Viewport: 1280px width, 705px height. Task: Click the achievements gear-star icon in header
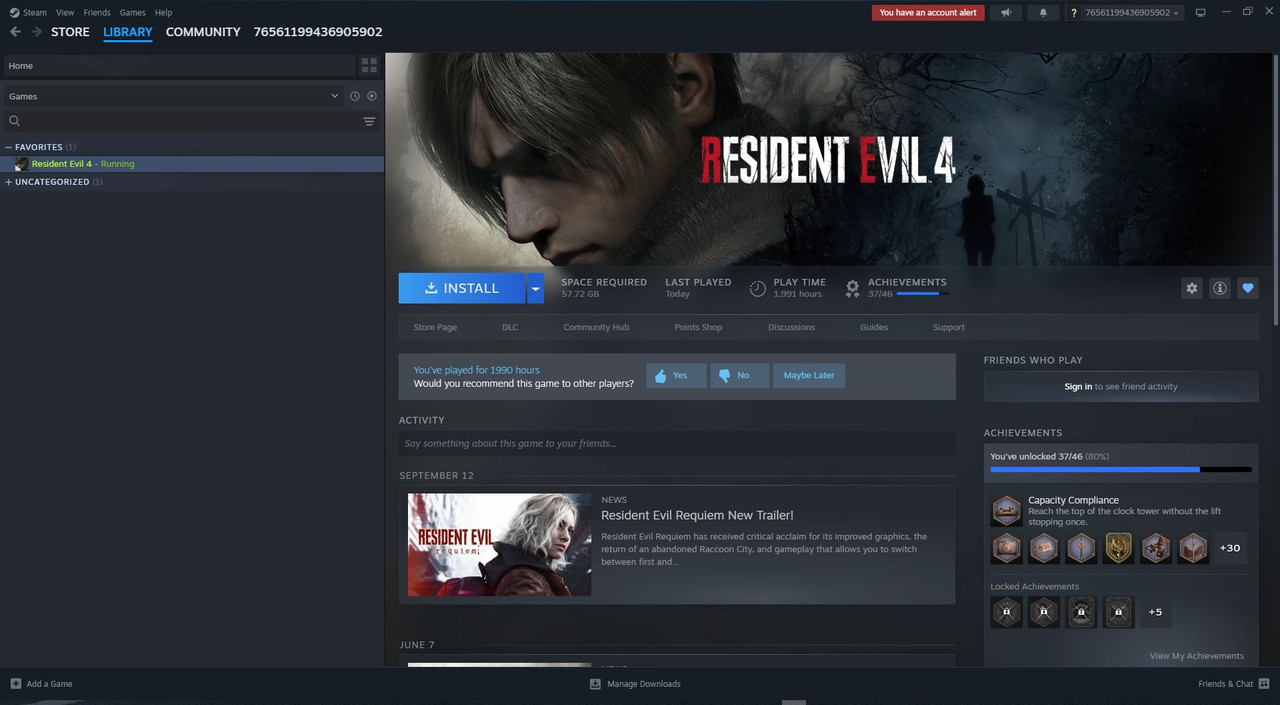pyautogui.click(x=852, y=288)
